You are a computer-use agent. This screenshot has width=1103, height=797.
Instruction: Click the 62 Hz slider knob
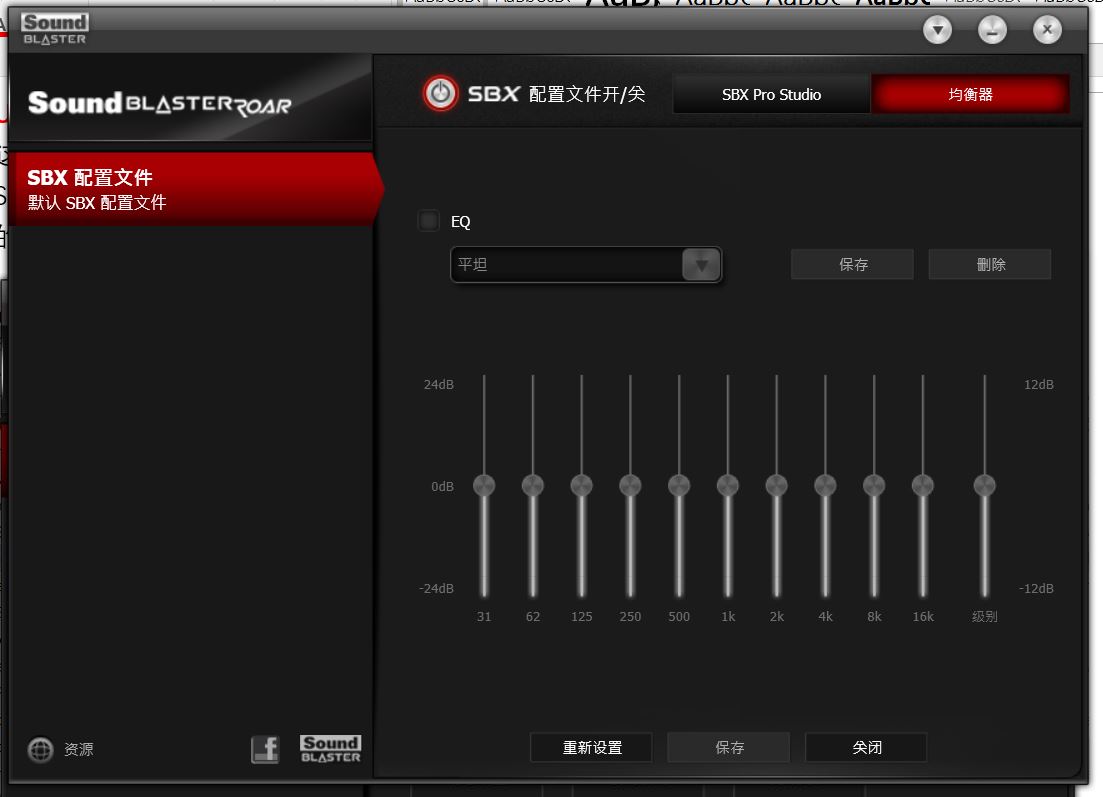click(533, 485)
